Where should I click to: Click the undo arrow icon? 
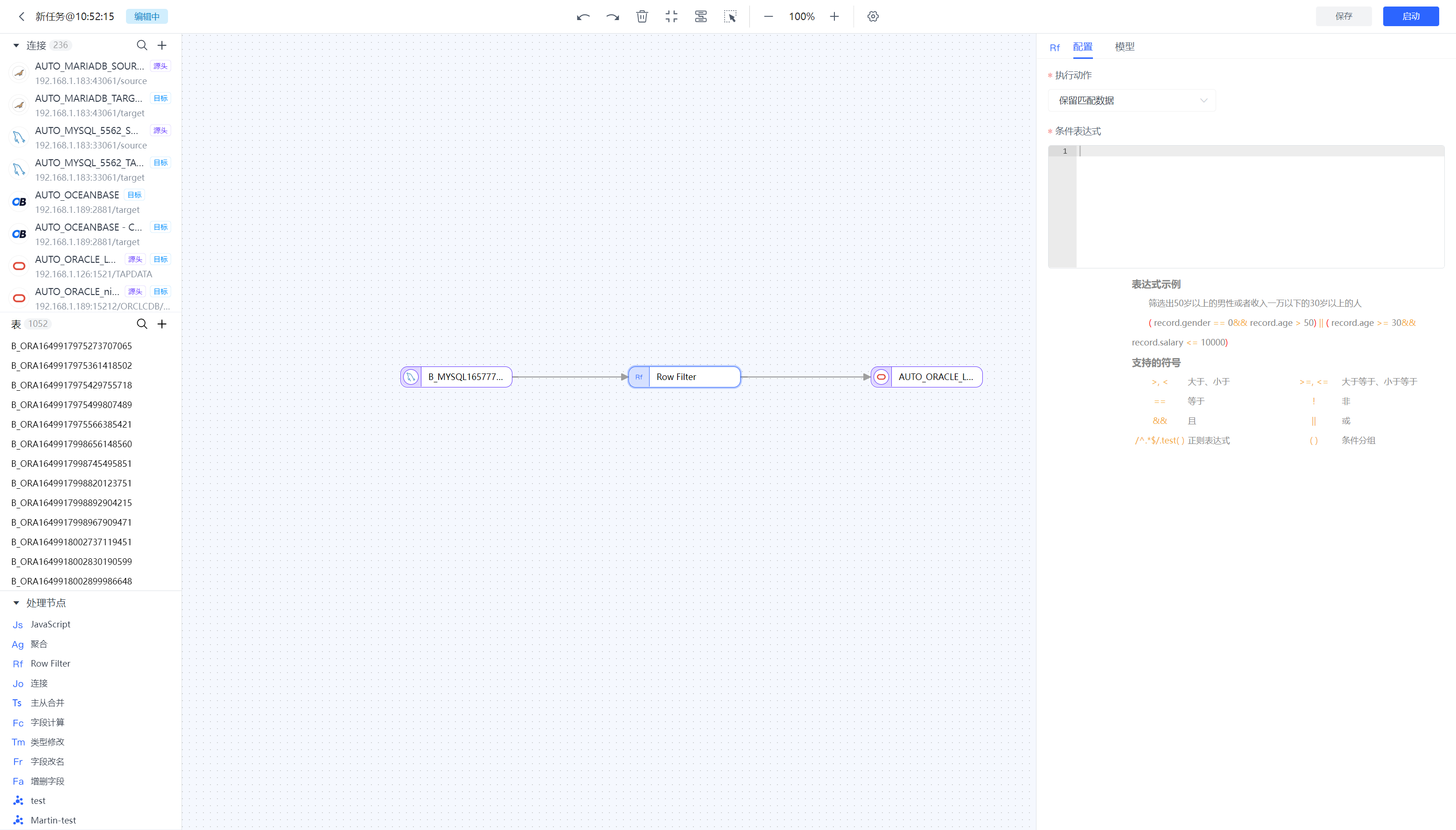(582, 16)
